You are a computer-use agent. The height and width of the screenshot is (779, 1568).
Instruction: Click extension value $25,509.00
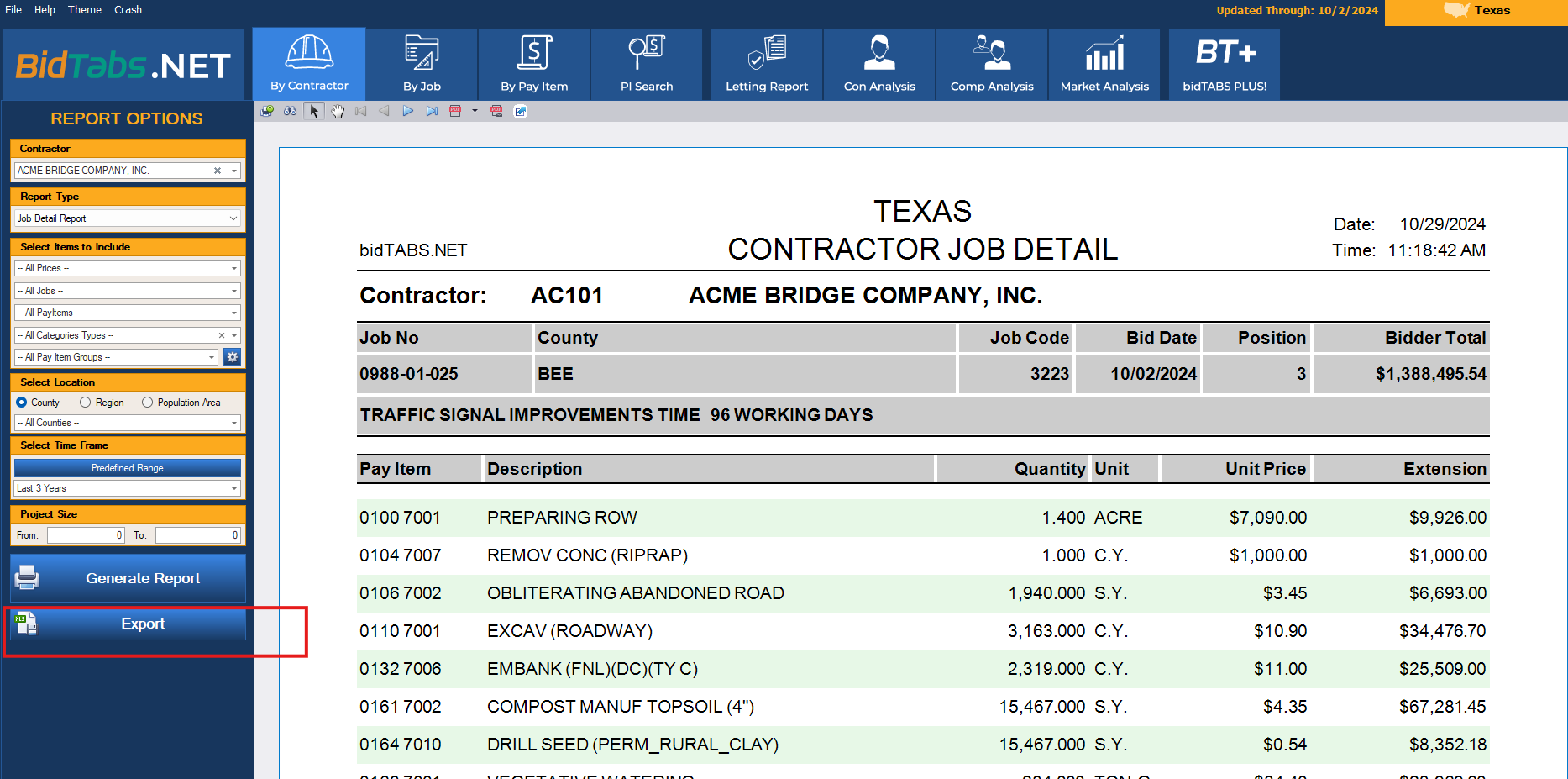(x=1442, y=669)
